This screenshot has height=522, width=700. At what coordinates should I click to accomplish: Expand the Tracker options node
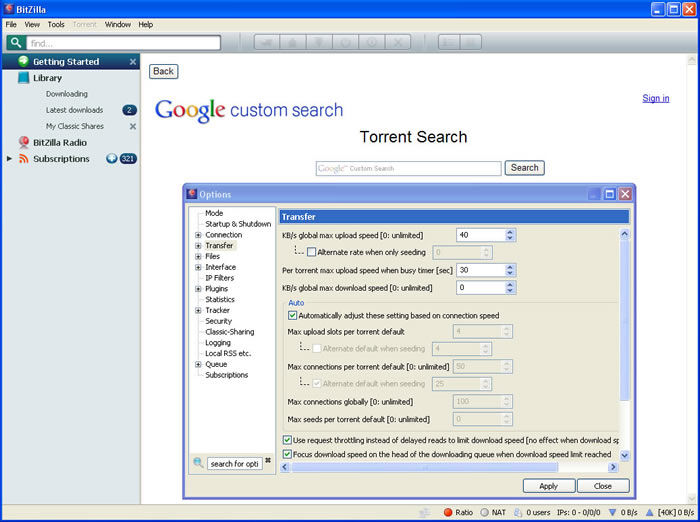pyautogui.click(x=198, y=310)
